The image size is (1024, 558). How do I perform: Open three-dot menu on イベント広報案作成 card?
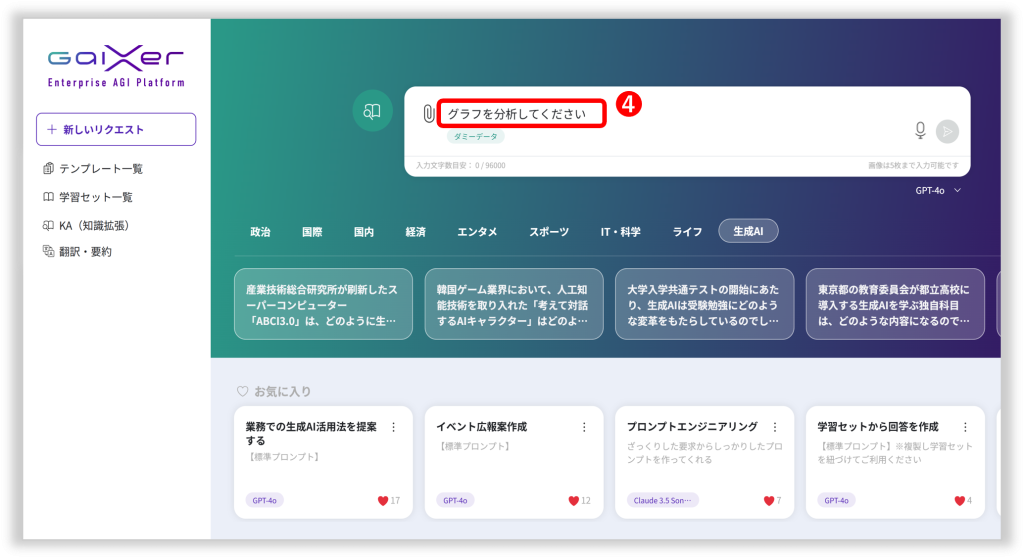[584, 427]
